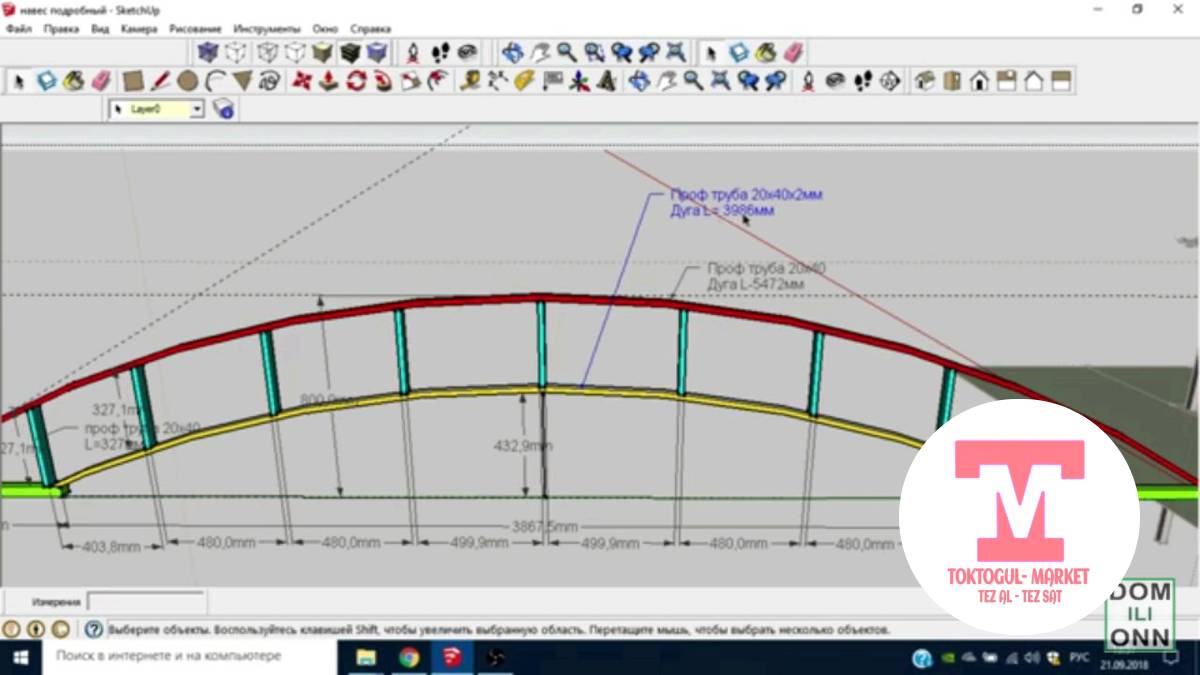Image resolution: width=1200 pixels, height=675 pixels.
Task: Expand the Layer0 dropdown arrow
Action: (197, 108)
